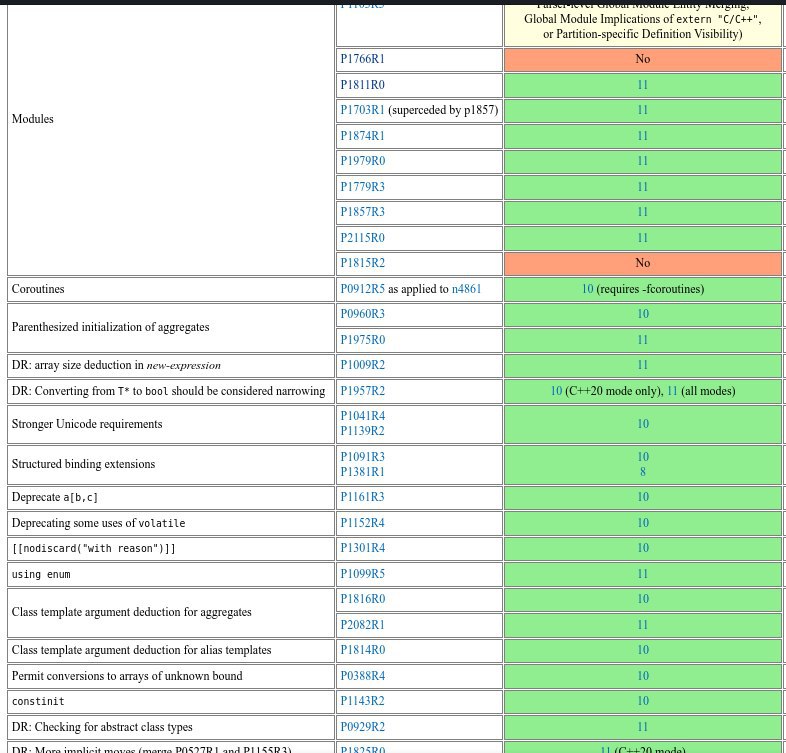Open version 11 in using enum row
Screen dimensions: 786x753
pos(643,574)
